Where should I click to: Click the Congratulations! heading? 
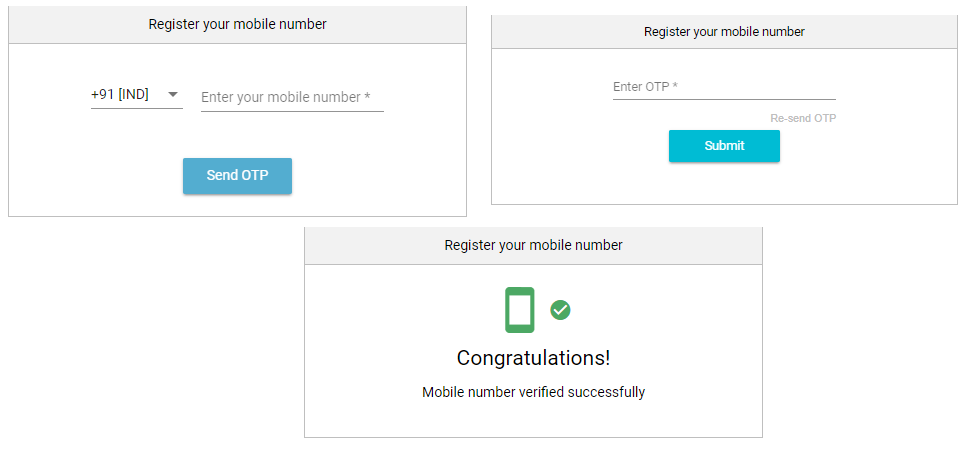click(x=534, y=358)
